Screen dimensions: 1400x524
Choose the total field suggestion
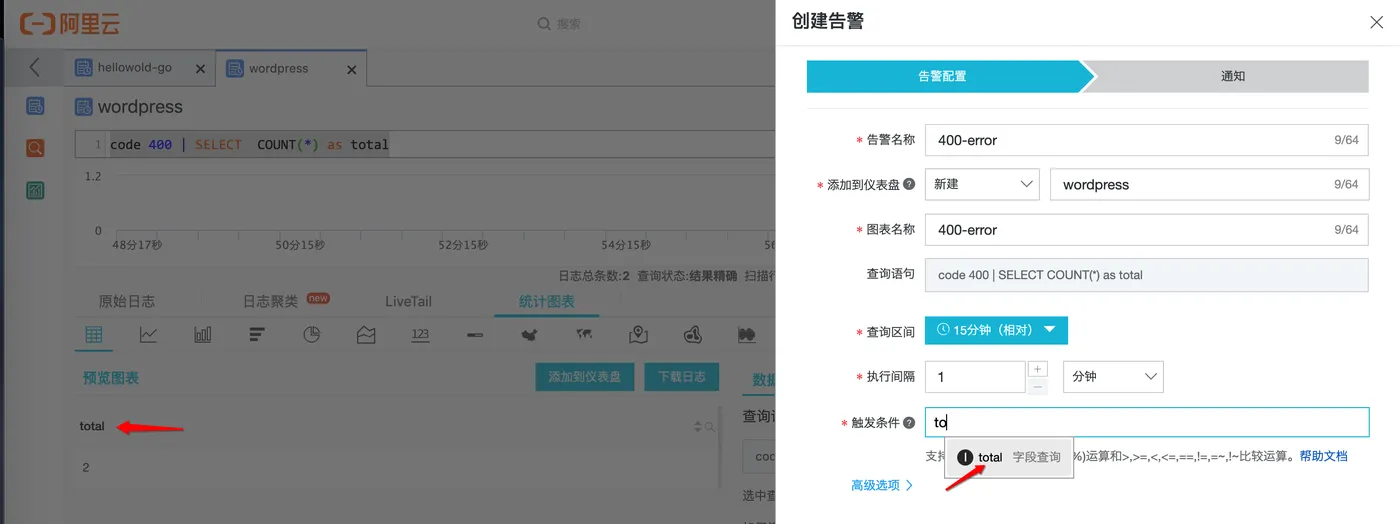pos(1009,457)
